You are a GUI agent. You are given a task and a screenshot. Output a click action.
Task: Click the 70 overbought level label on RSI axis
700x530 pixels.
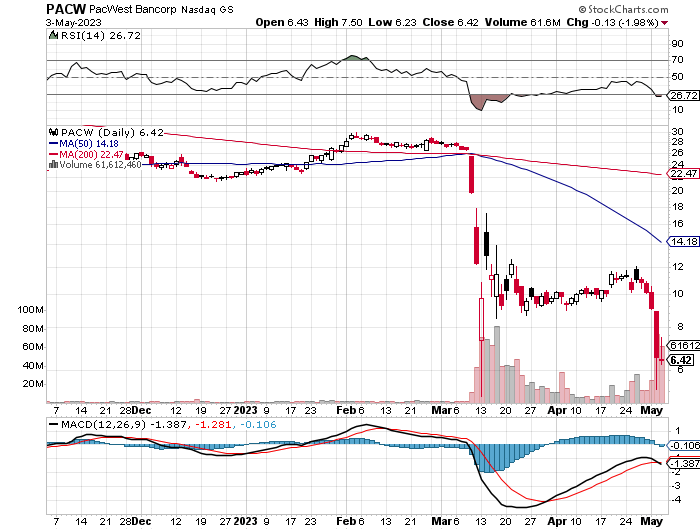pos(677,60)
